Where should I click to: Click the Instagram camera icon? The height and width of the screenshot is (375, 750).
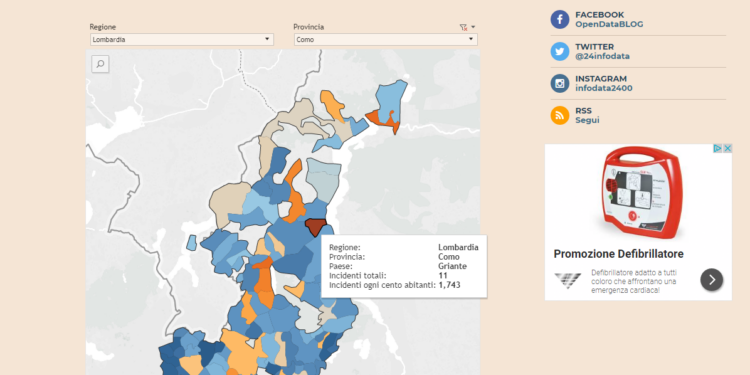(560, 83)
